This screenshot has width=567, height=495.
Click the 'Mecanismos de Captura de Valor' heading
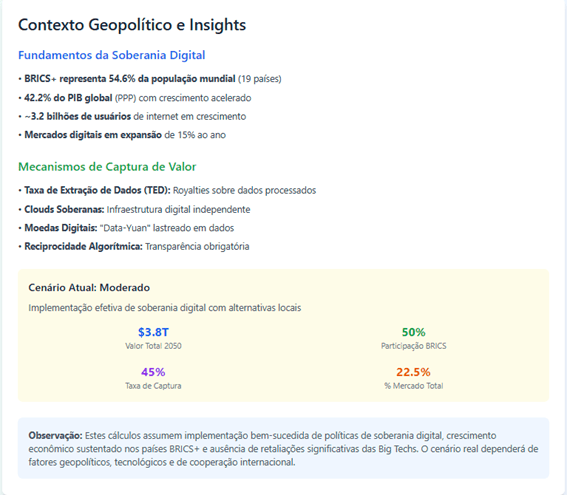pyautogui.click(x=107, y=167)
